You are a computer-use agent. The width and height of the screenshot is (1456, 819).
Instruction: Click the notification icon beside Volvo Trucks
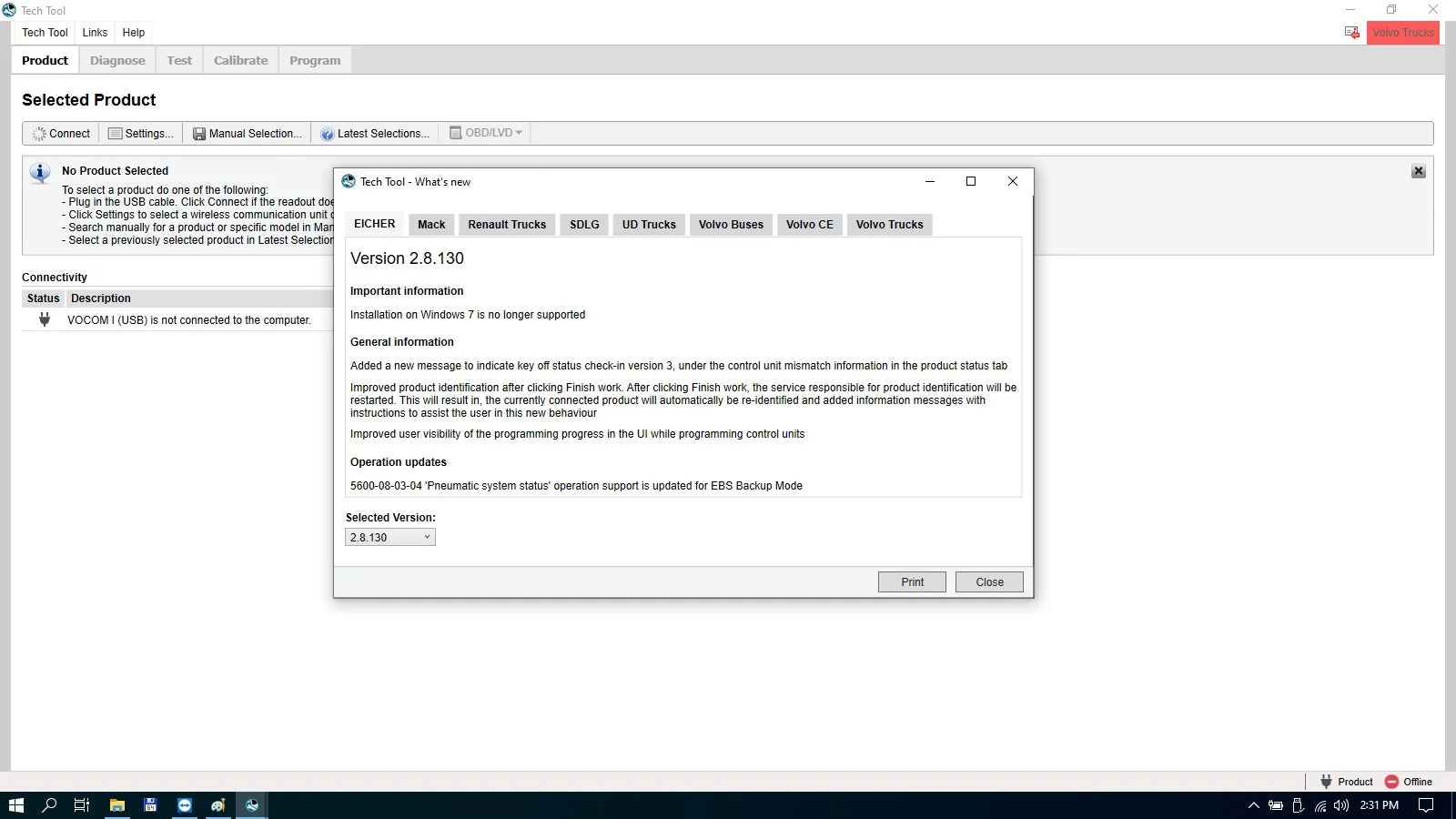pos(1352,33)
